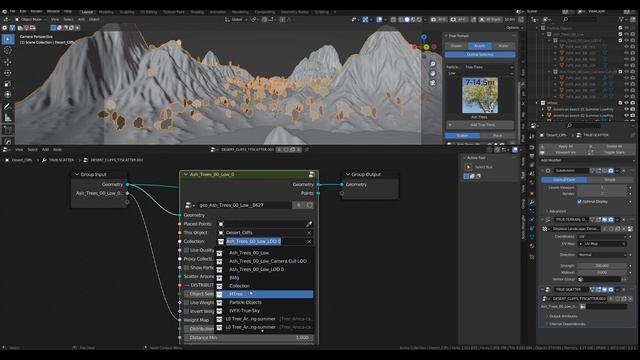Click the viewport pan hand gizmo
Screen dimensions: 640x360
(433, 73)
